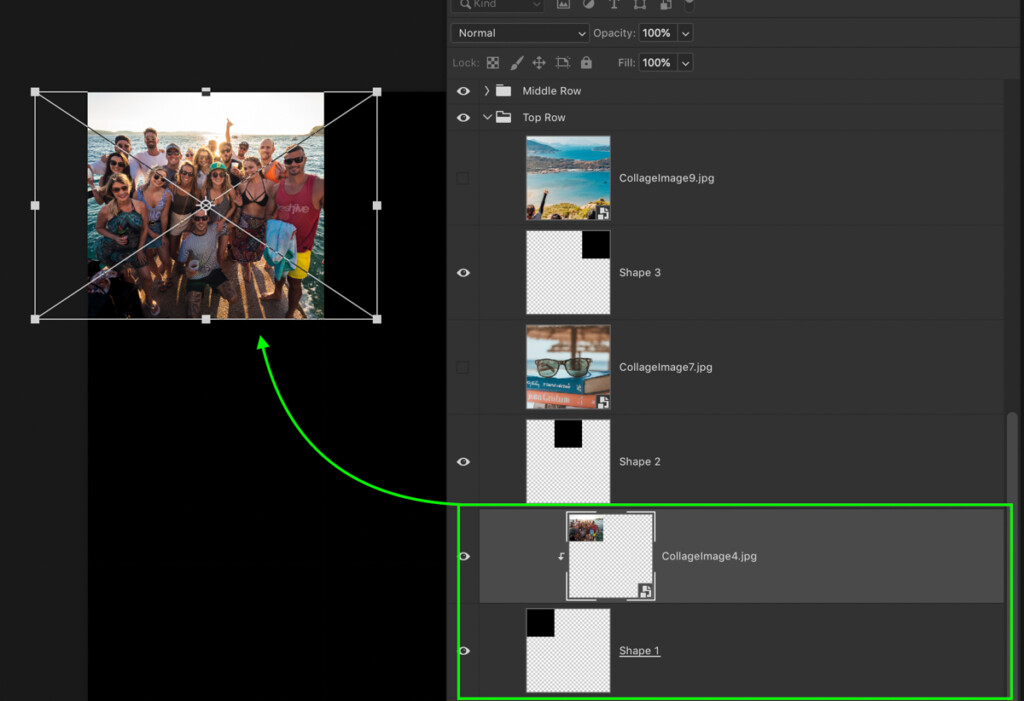This screenshot has width=1024, height=701.
Task: Click the lock position move icon
Action: (x=539, y=63)
